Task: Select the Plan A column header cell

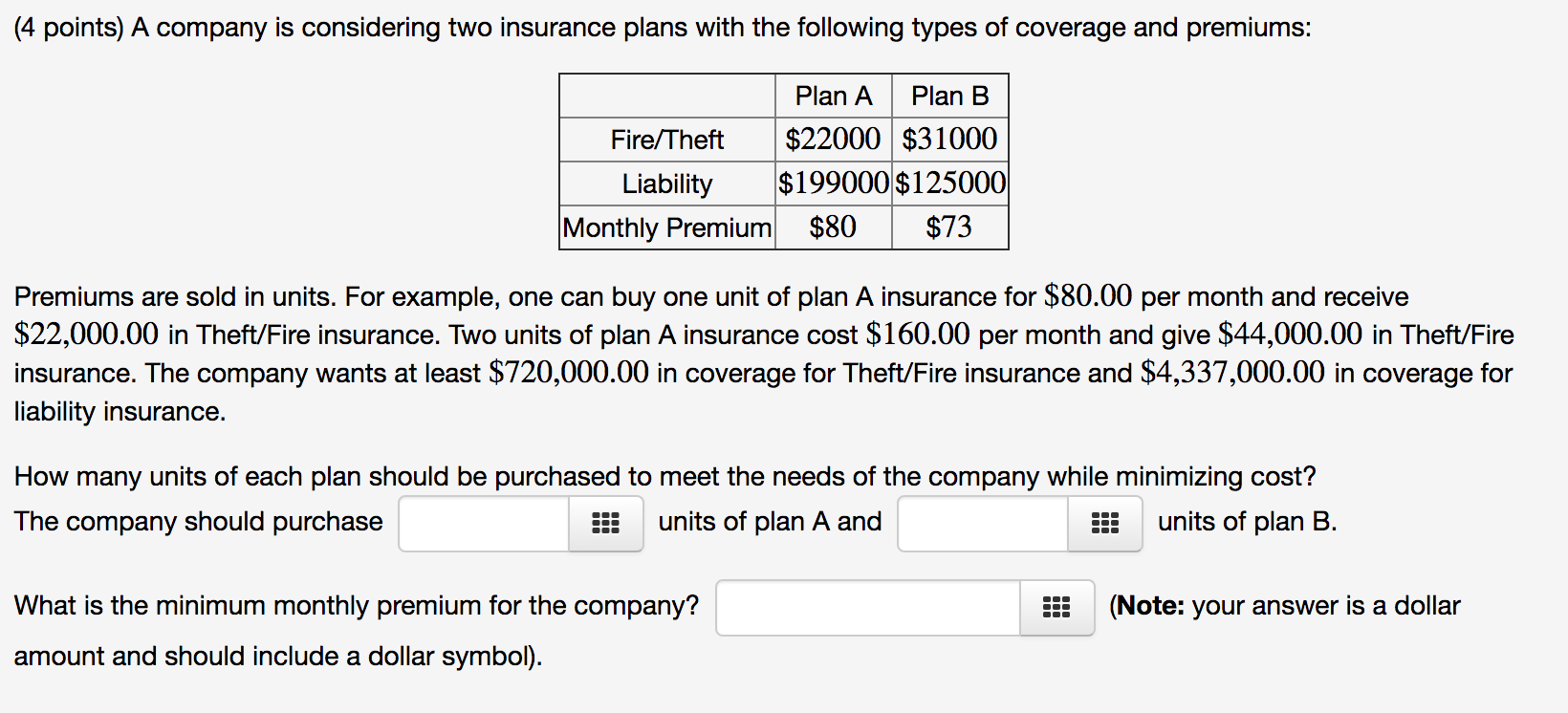Action: pyautogui.click(x=833, y=96)
